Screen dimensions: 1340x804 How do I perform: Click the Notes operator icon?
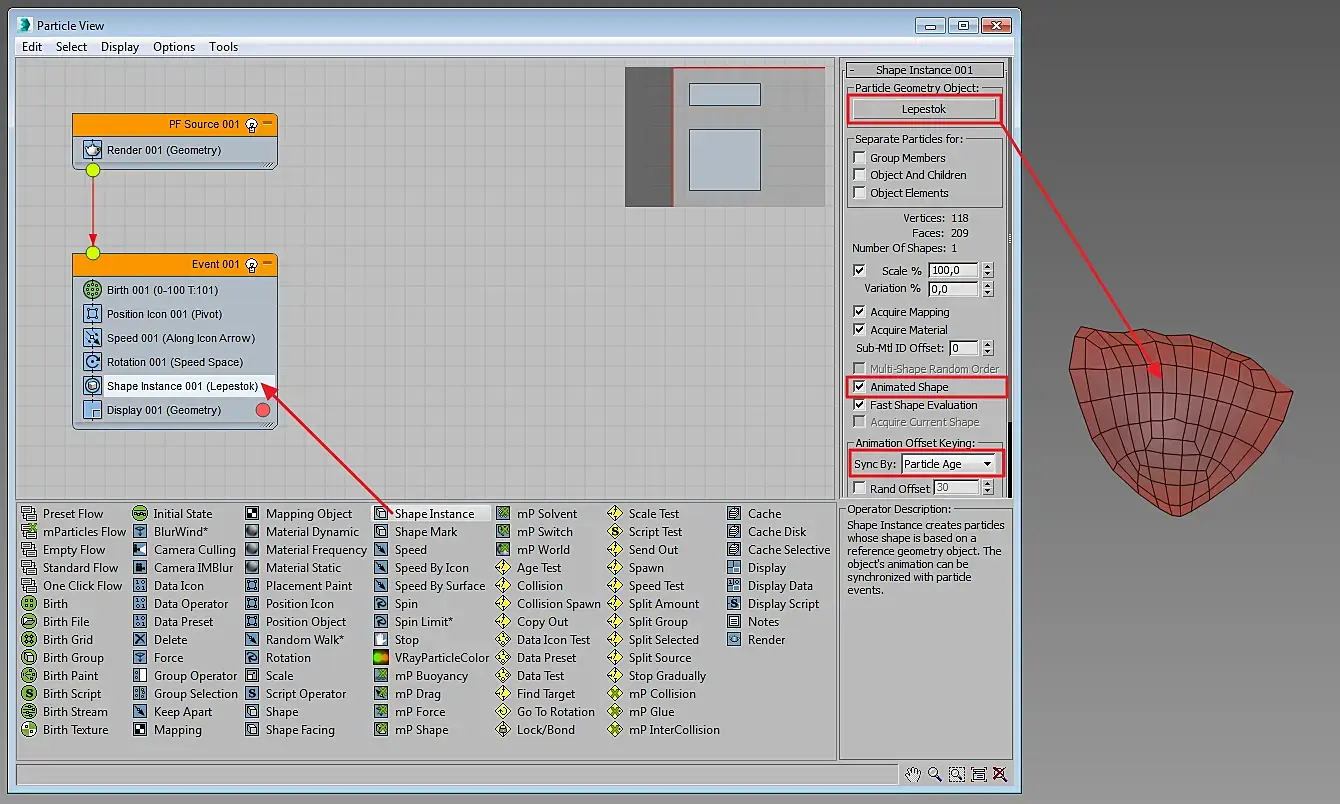coord(735,622)
